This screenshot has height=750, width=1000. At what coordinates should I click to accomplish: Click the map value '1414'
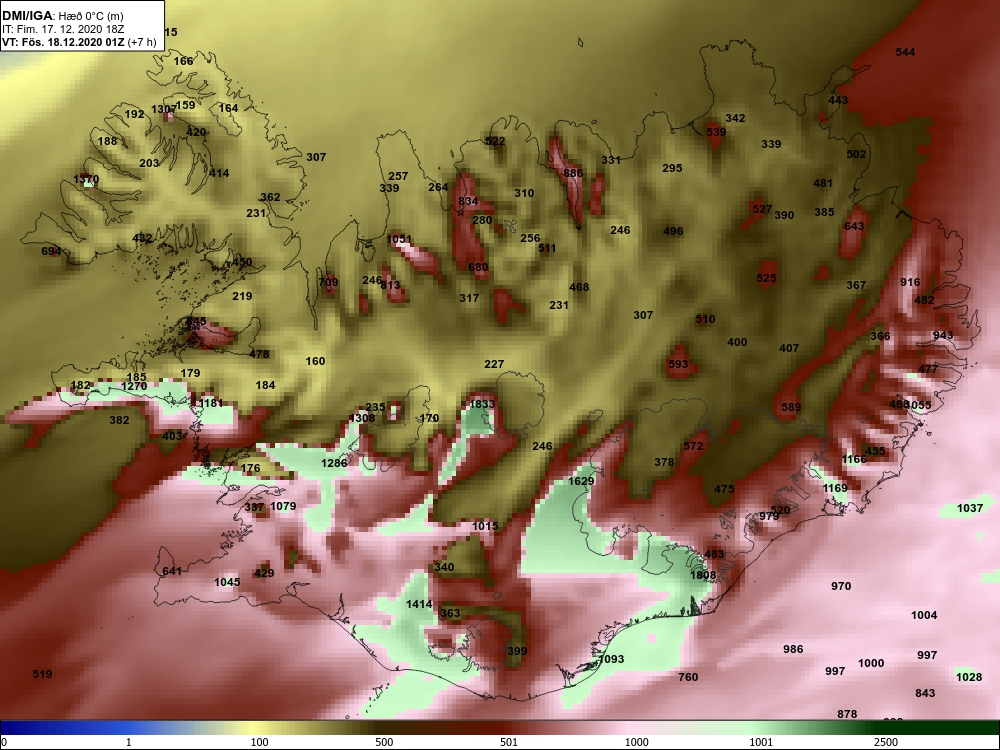(x=419, y=604)
